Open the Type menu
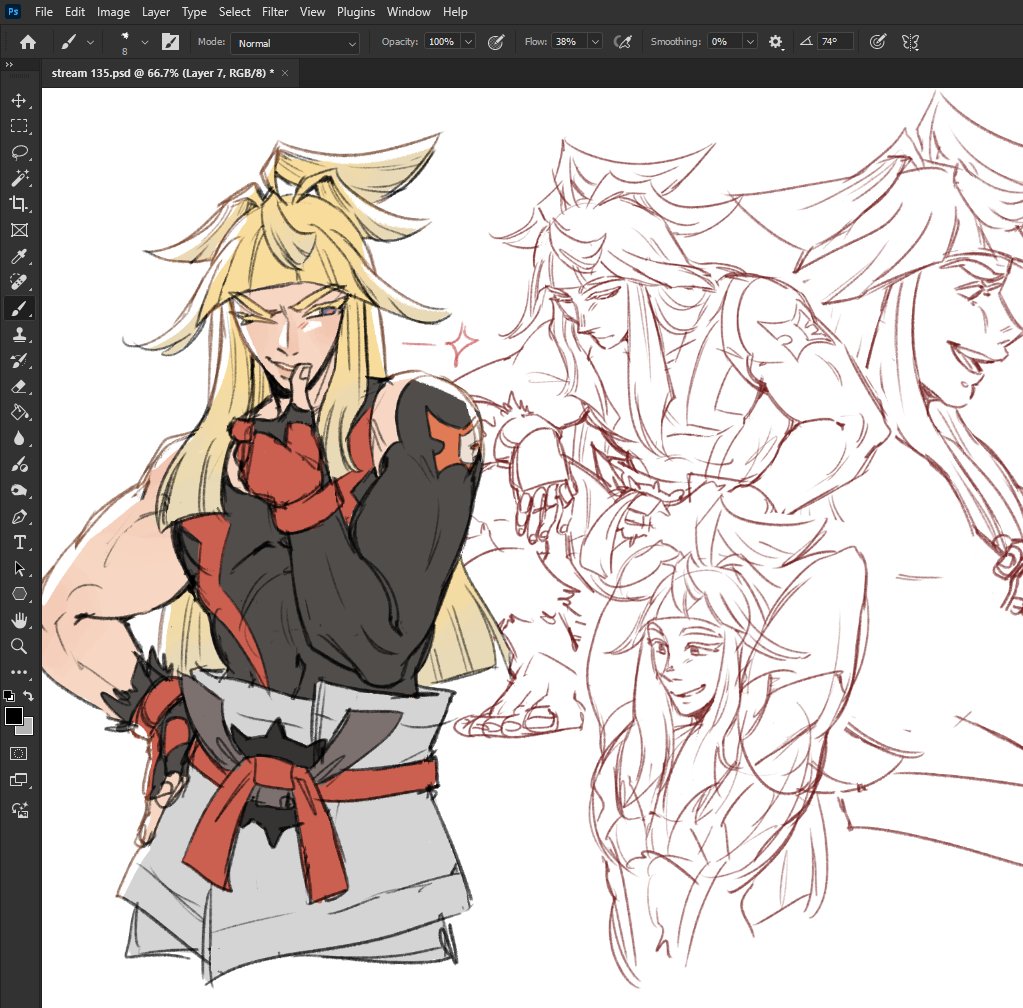 pyautogui.click(x=194, y=12)
